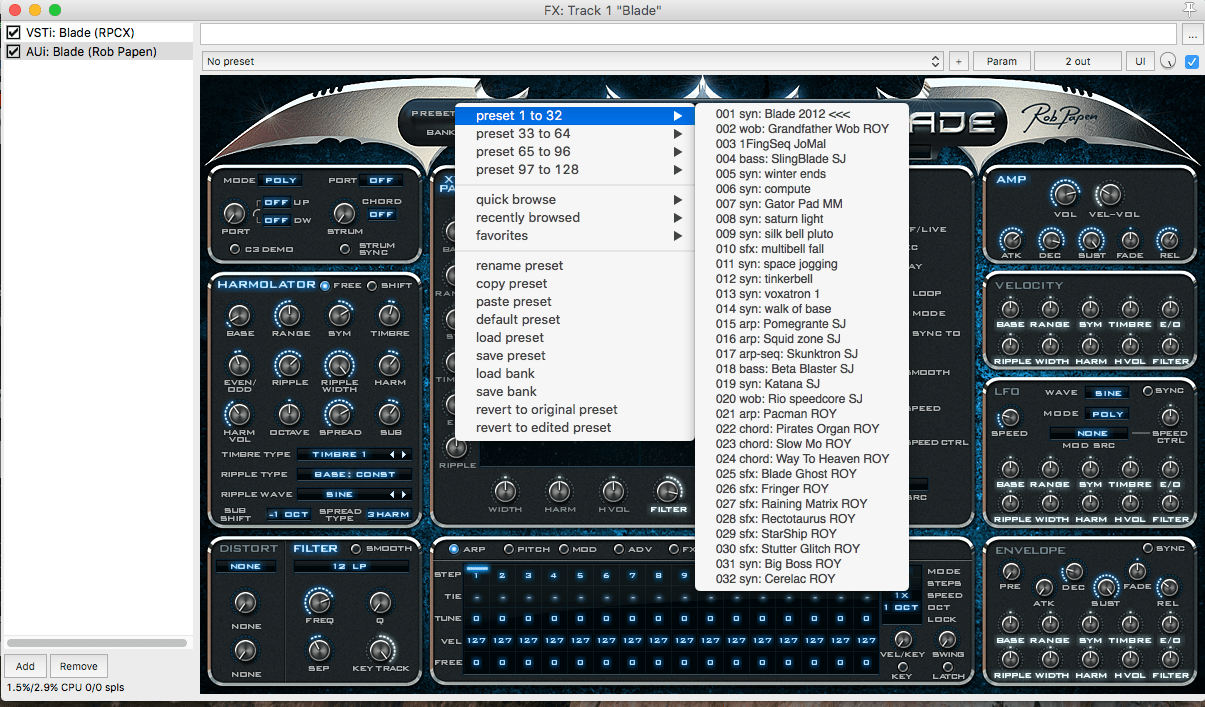Click the AMP REL knob
The height and width of the screenshot is (707, 1205).
click(1168, 240)
